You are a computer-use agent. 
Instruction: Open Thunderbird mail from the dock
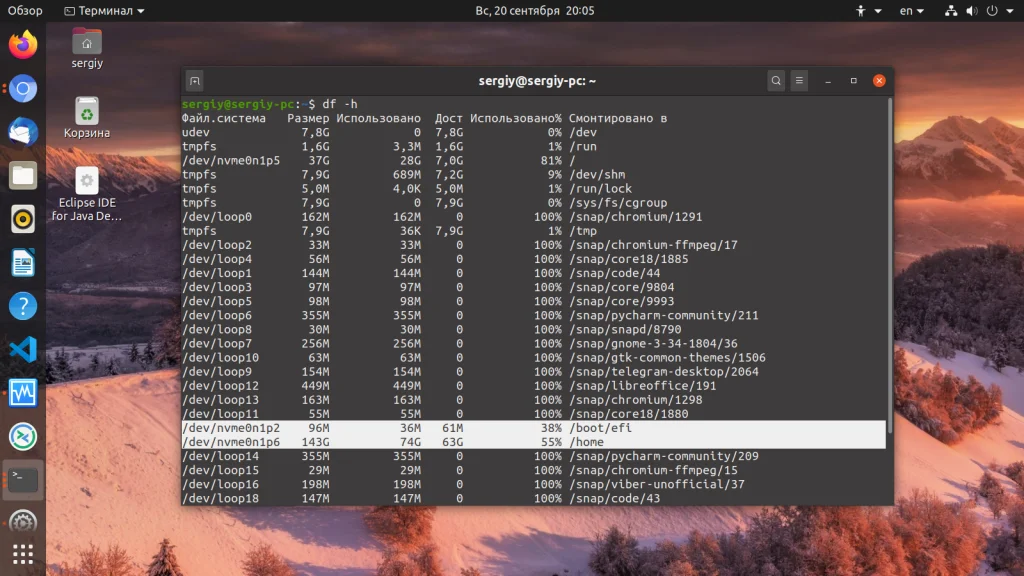pyautogui.click(x=23, y=132)
